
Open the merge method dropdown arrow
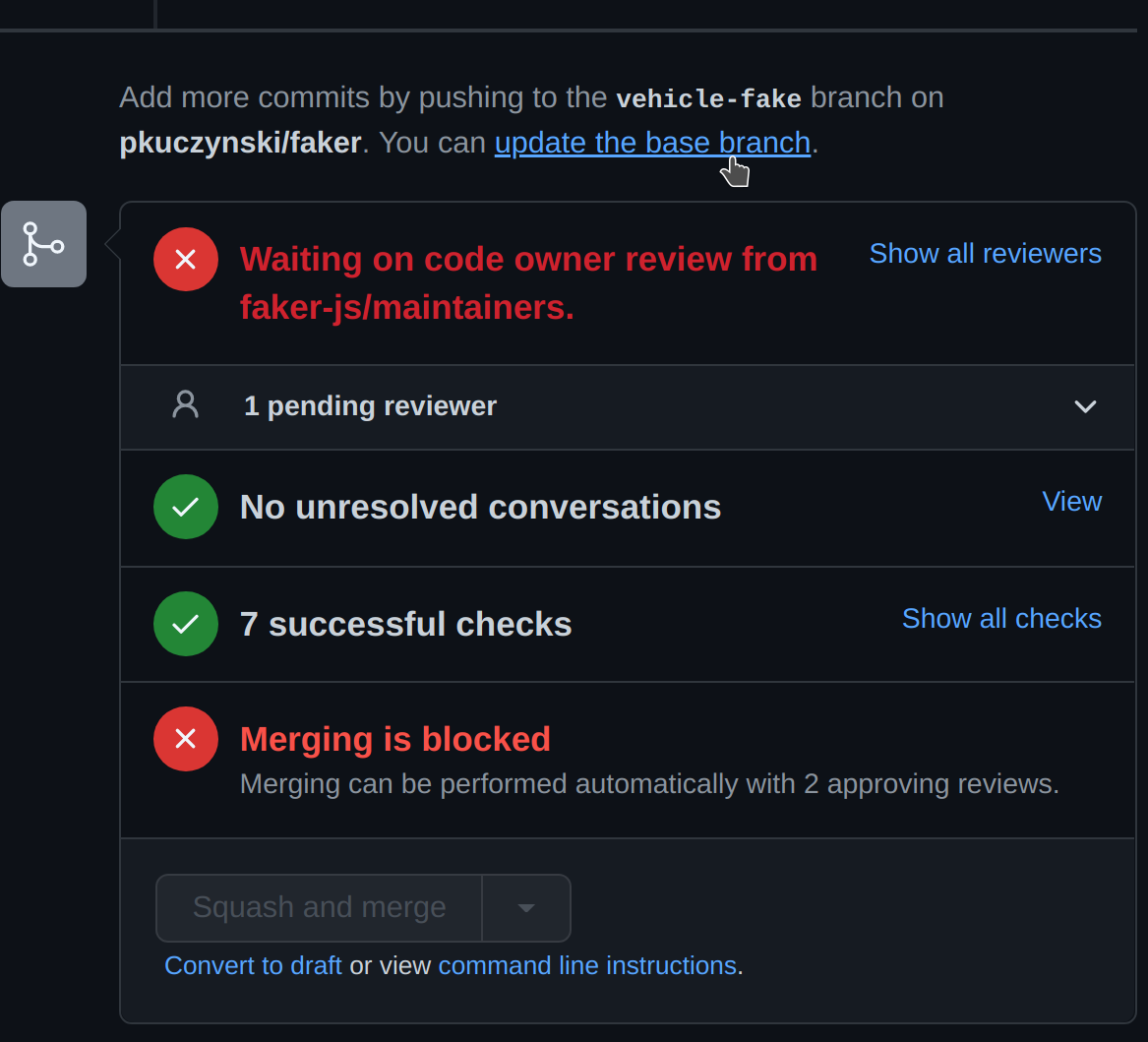525,907
